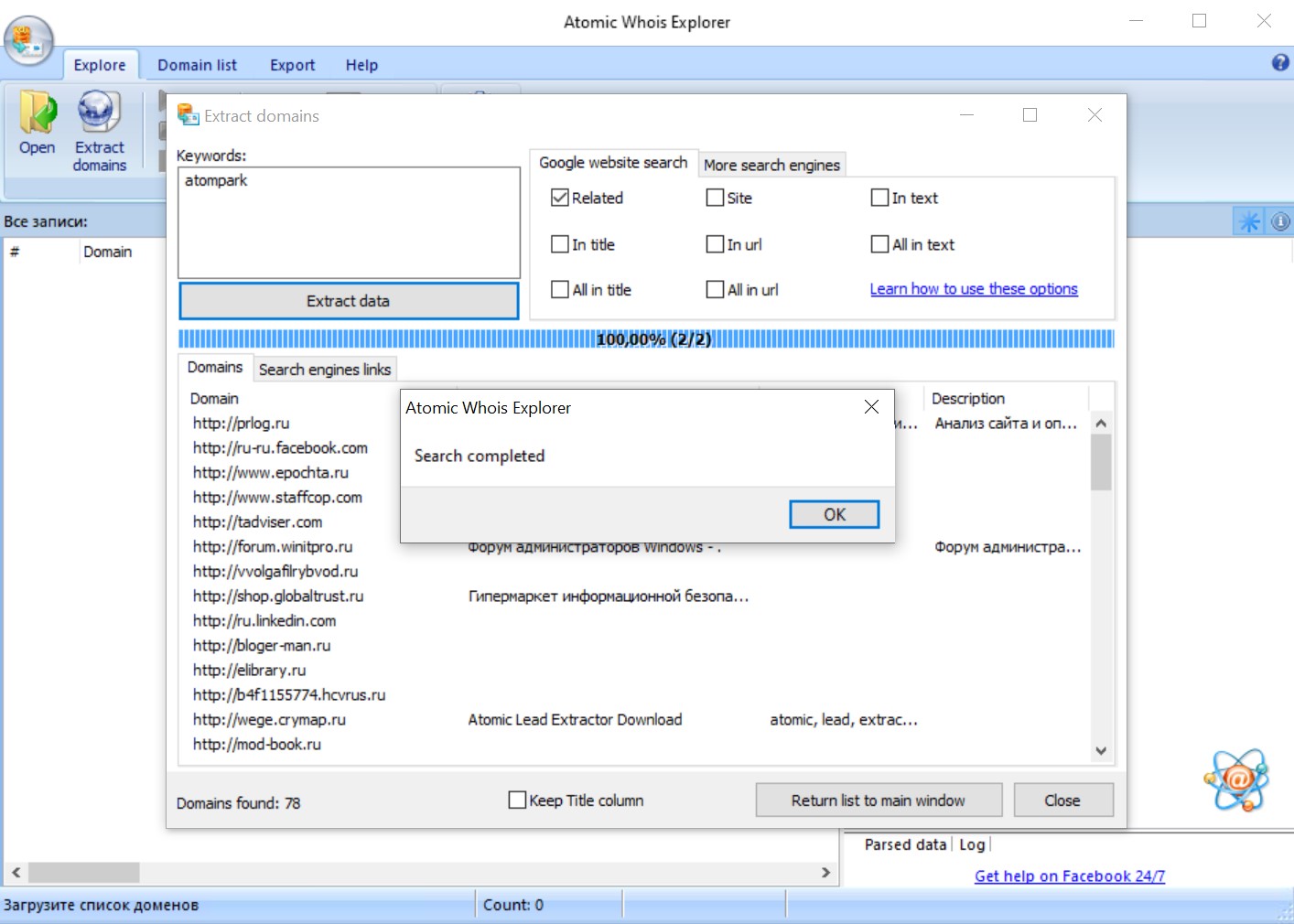Open Learn how to use these options link

(x=974, y=289)
